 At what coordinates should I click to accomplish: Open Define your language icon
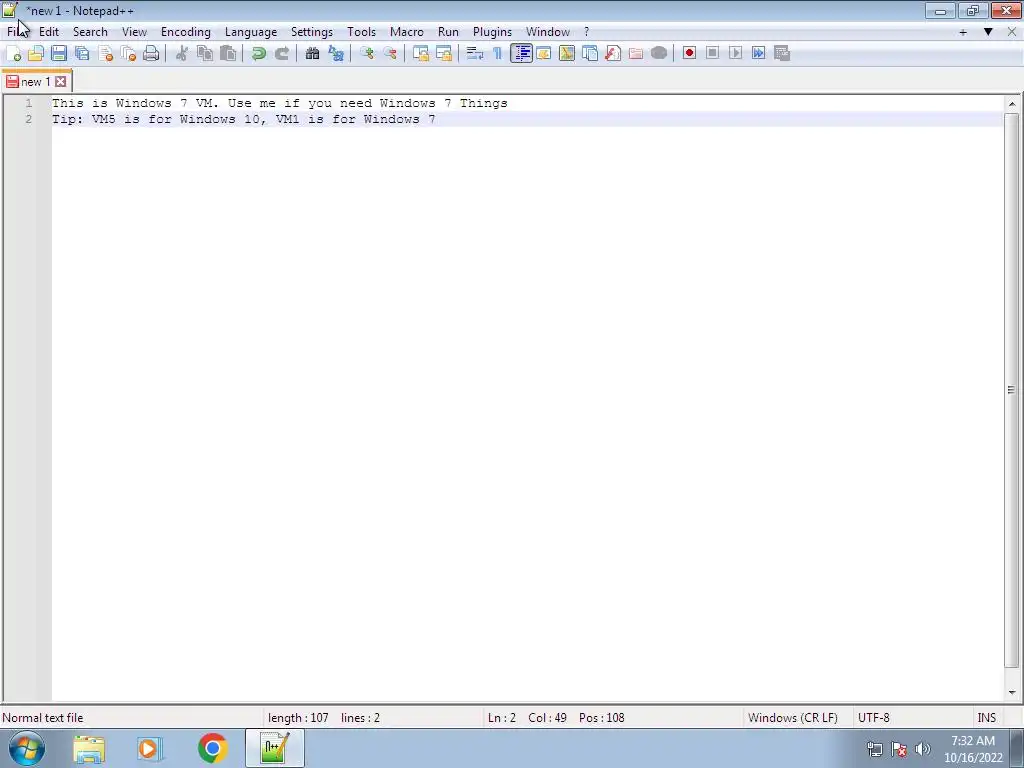pos(543,54)
